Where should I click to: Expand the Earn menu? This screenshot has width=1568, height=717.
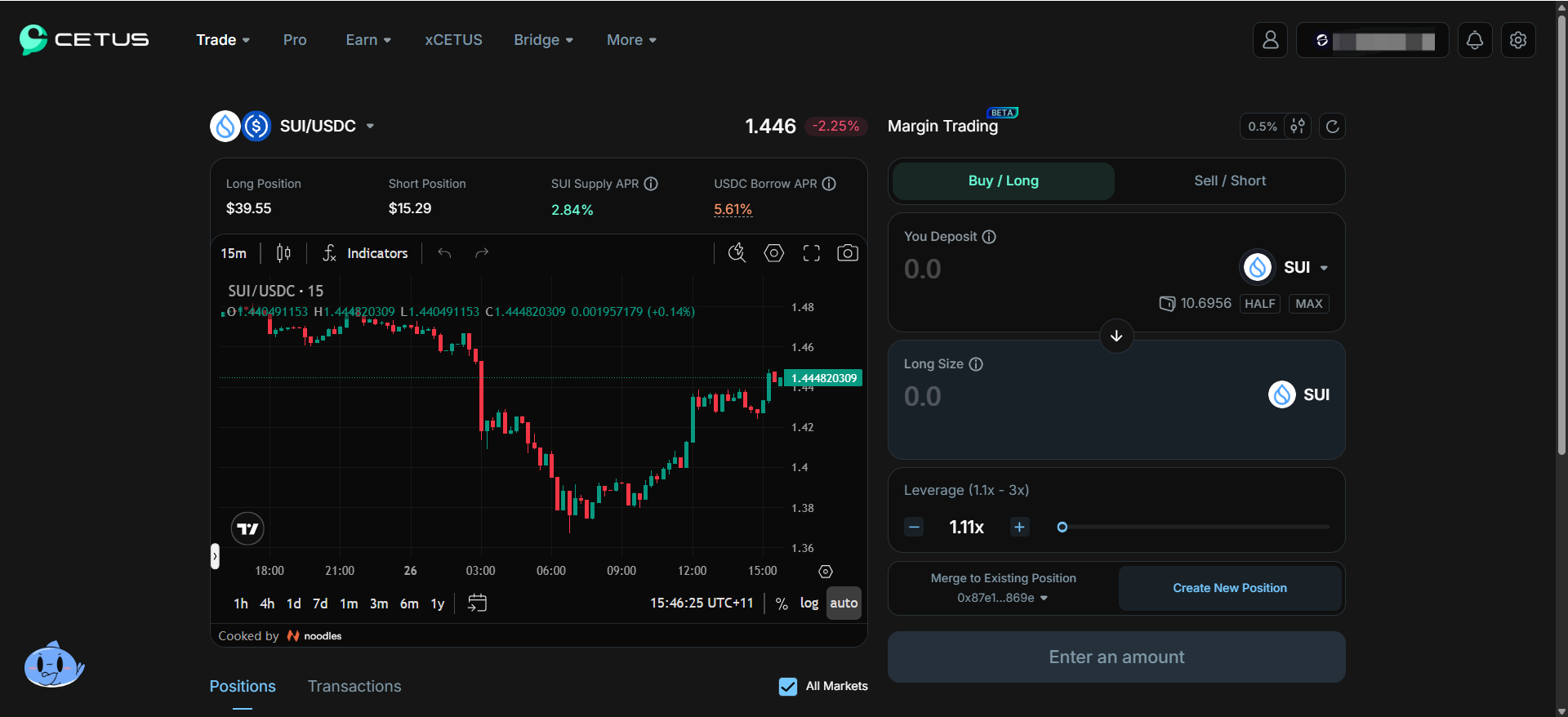[367, 40]
